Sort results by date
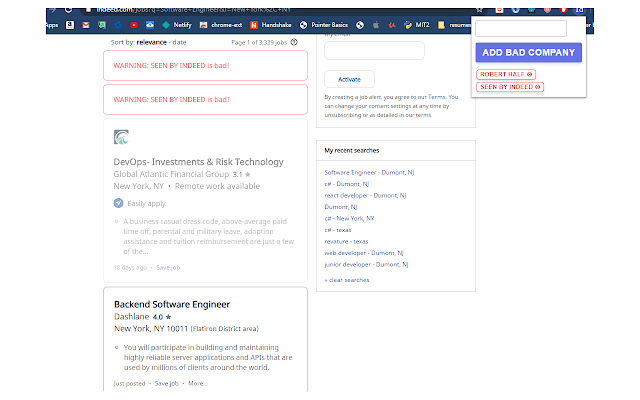 tap(179, 42)
